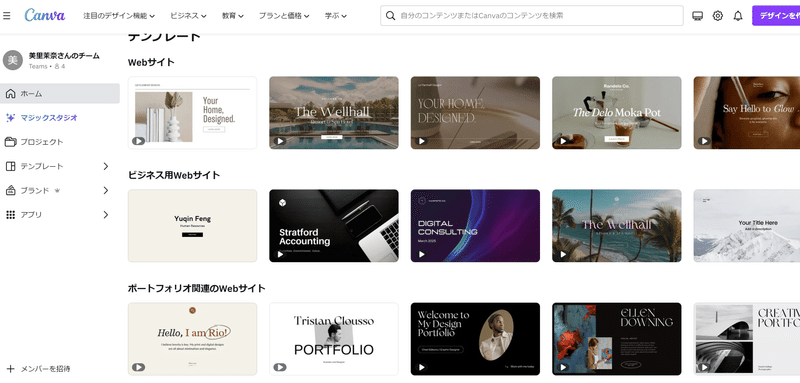Click play icon on Stratford Accounting card

pos(280,254)
